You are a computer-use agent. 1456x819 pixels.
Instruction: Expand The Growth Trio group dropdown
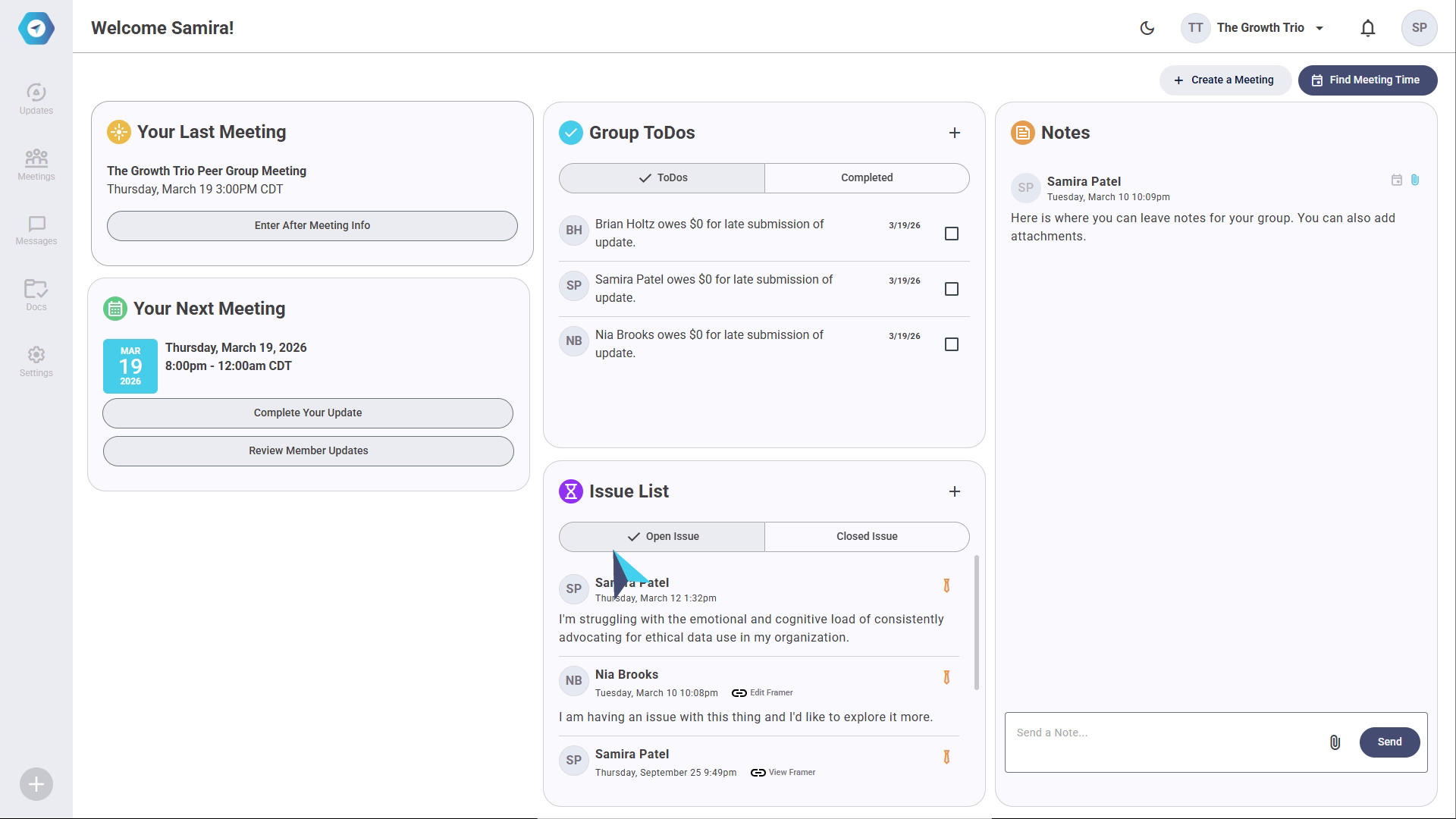coord(1319,28)
